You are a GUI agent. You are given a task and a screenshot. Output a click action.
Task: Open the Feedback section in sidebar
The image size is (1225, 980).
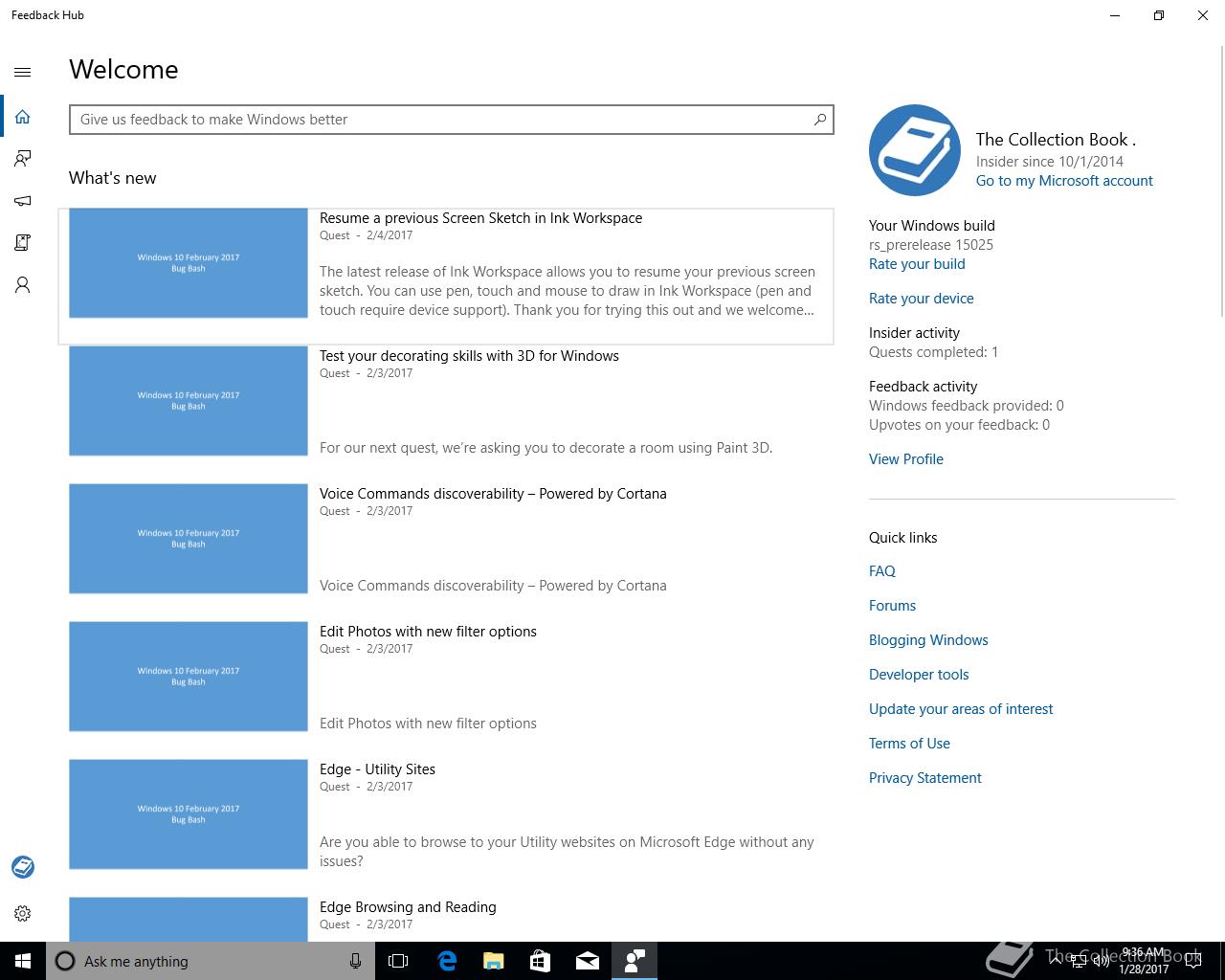(23, 159)
